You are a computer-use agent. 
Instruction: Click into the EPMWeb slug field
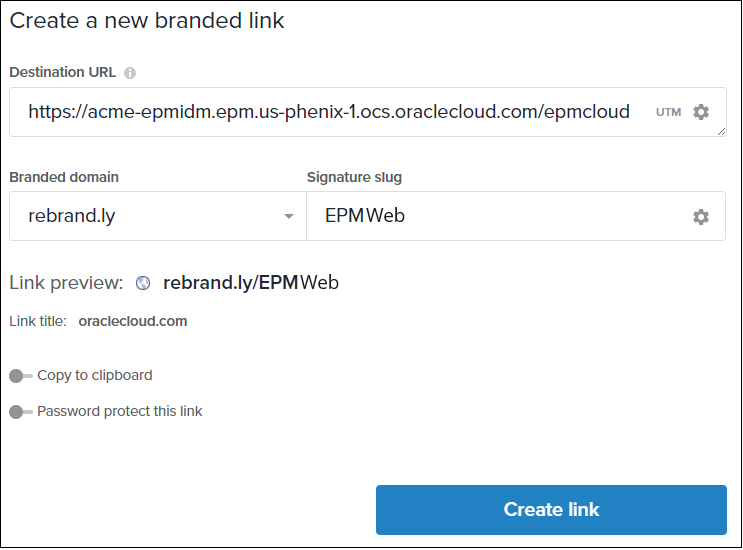pos(490,216)
